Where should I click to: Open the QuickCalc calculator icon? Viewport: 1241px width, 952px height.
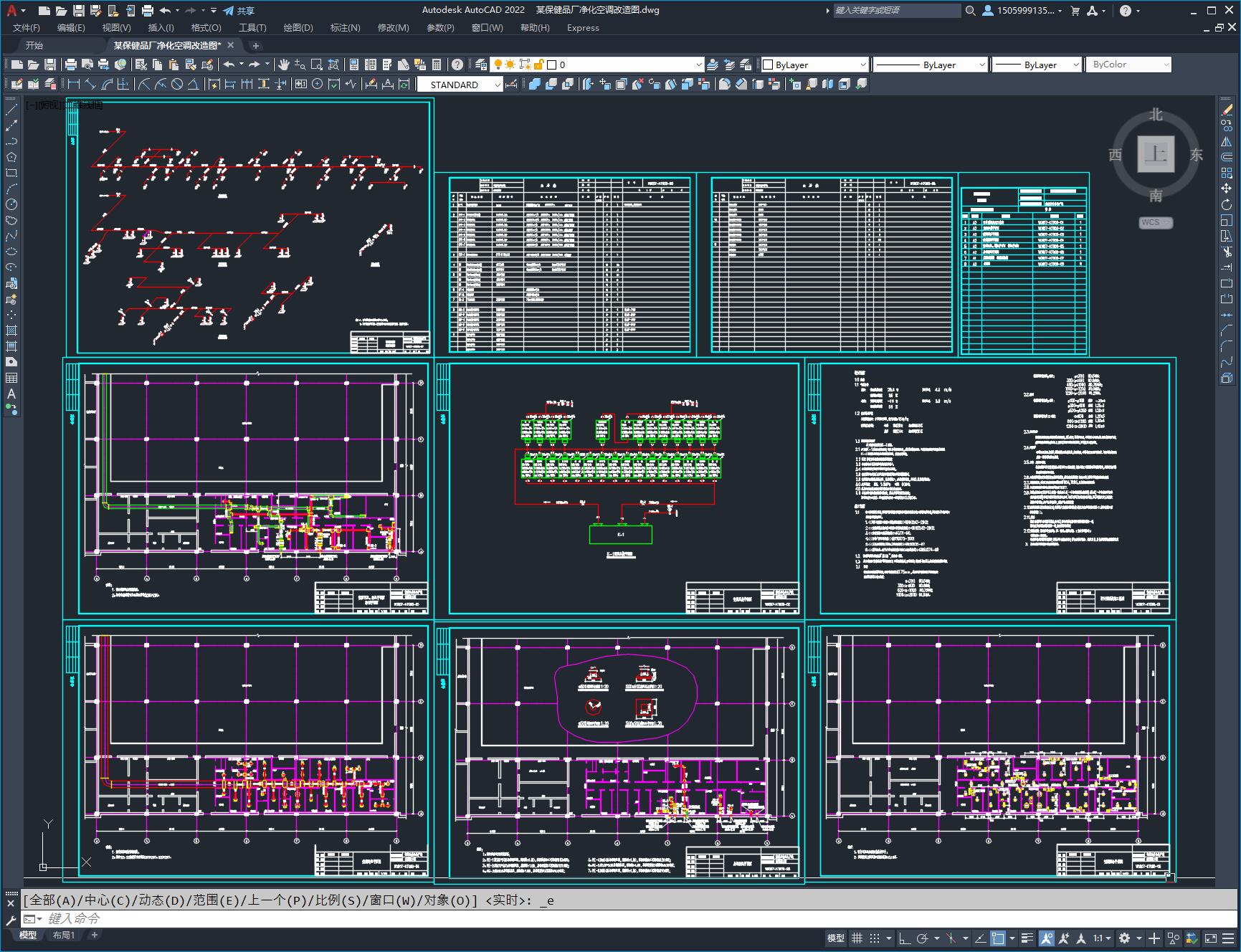(437, 65)
